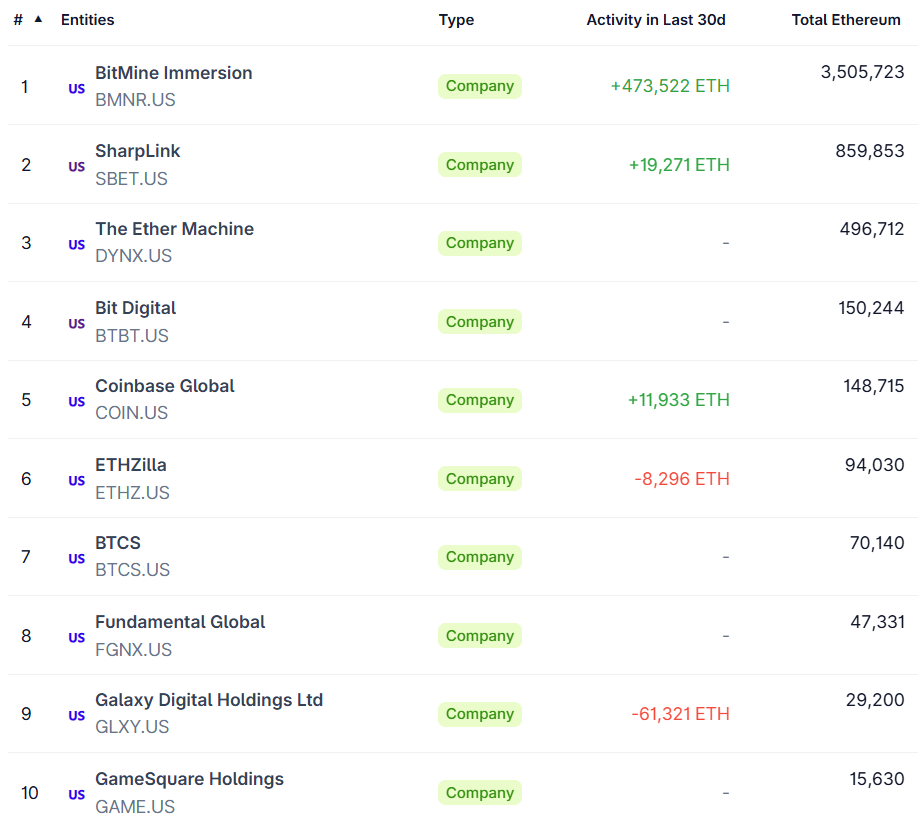Image resolution: width=918 pixels, height=818 pixels.
Task: Click the Type column header
Action: tap(456, 19)
